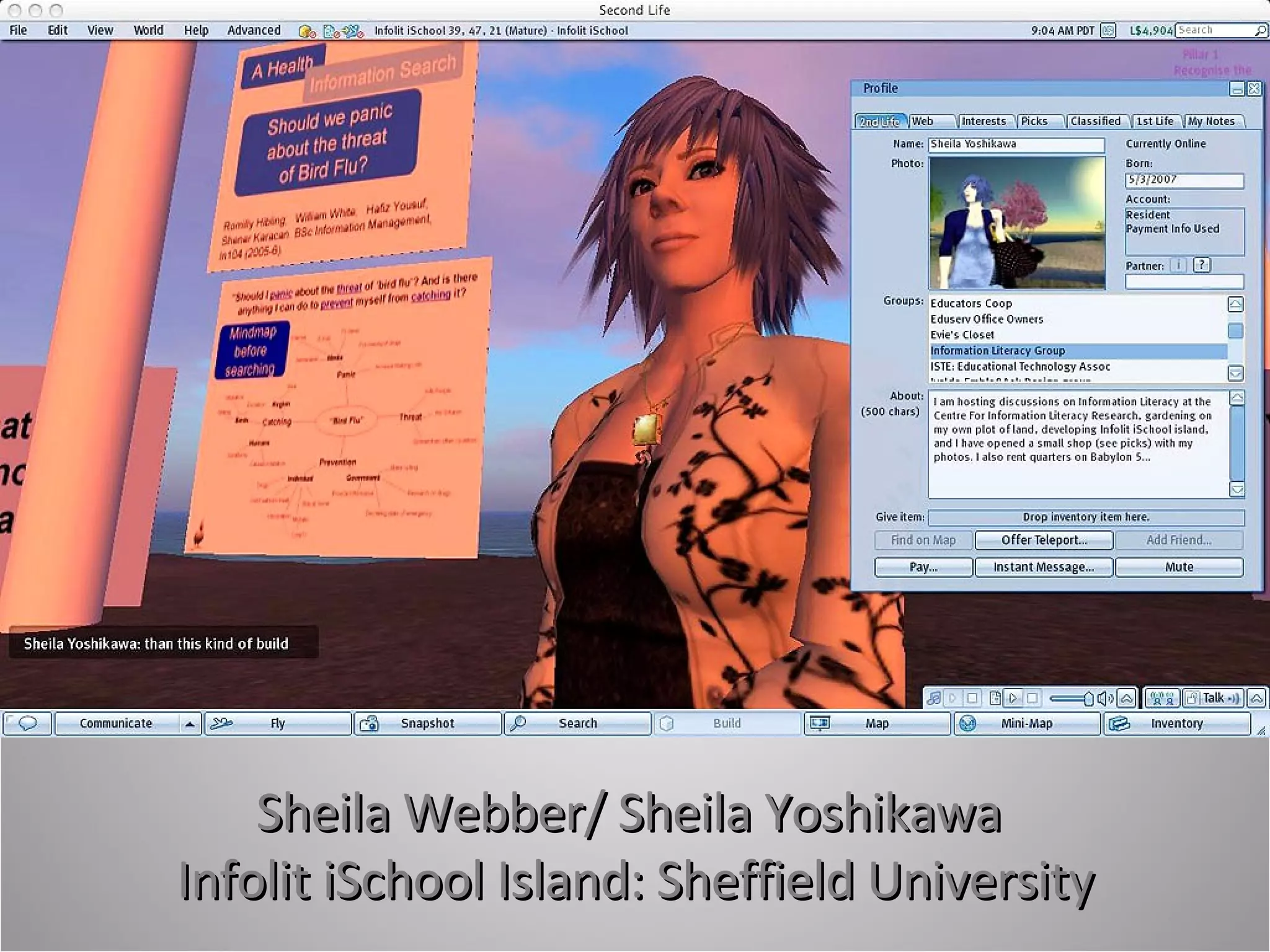Screen dimensions: 1270x952
Task: Open the Help menu
Action: 196,30
